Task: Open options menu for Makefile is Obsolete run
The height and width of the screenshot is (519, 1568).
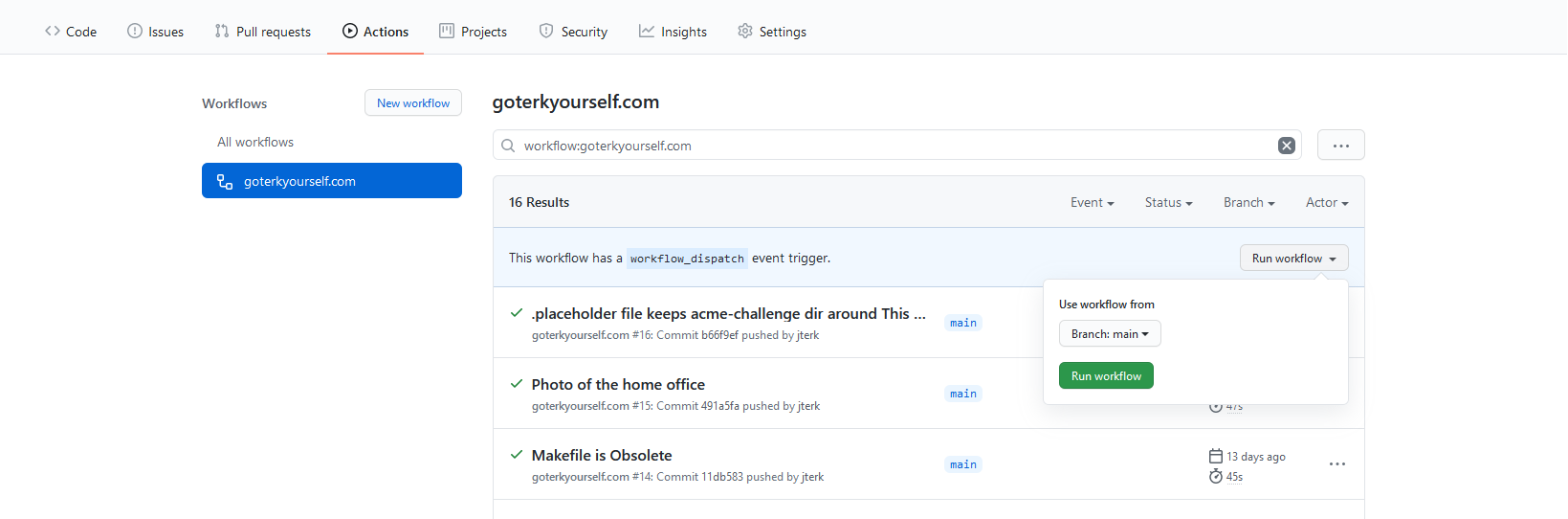Action: (x=1336, y=464)
